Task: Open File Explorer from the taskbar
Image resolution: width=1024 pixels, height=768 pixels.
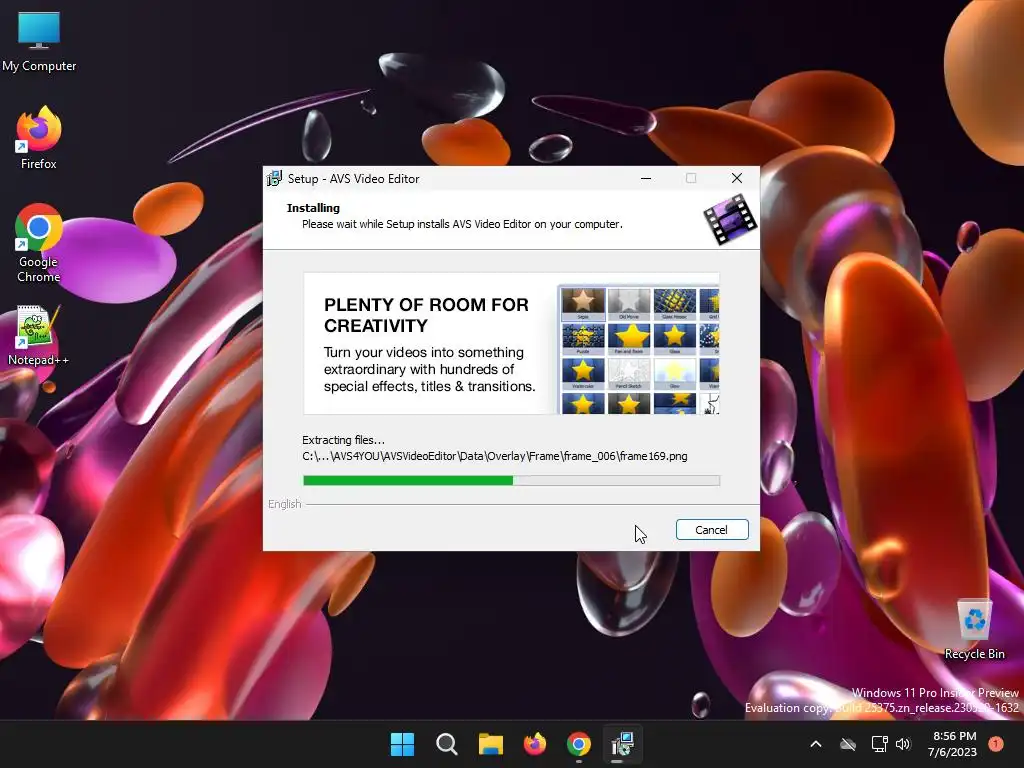Action: pos(491,744)
